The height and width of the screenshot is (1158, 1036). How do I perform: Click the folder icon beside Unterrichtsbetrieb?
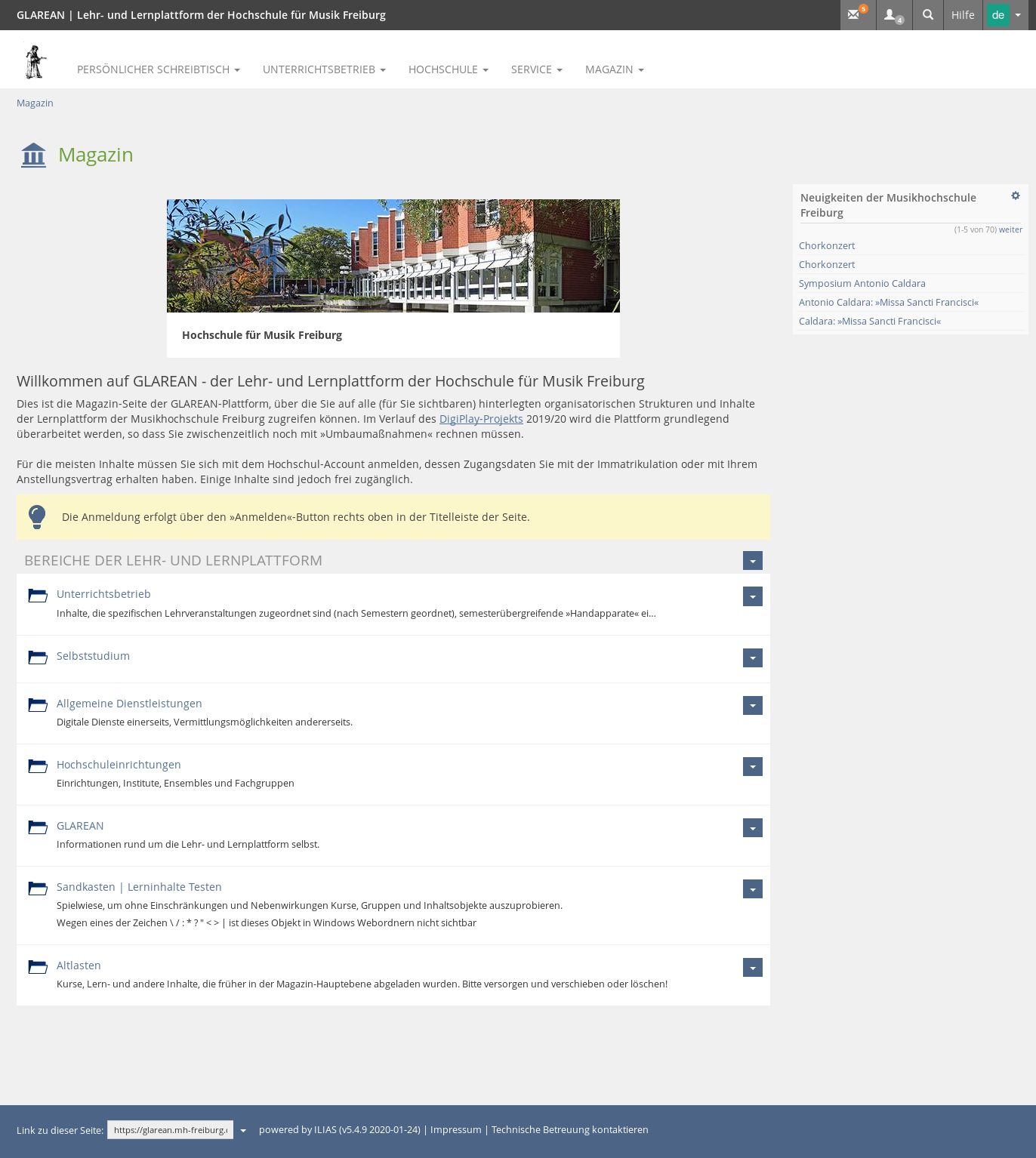[x=38, y=596]
